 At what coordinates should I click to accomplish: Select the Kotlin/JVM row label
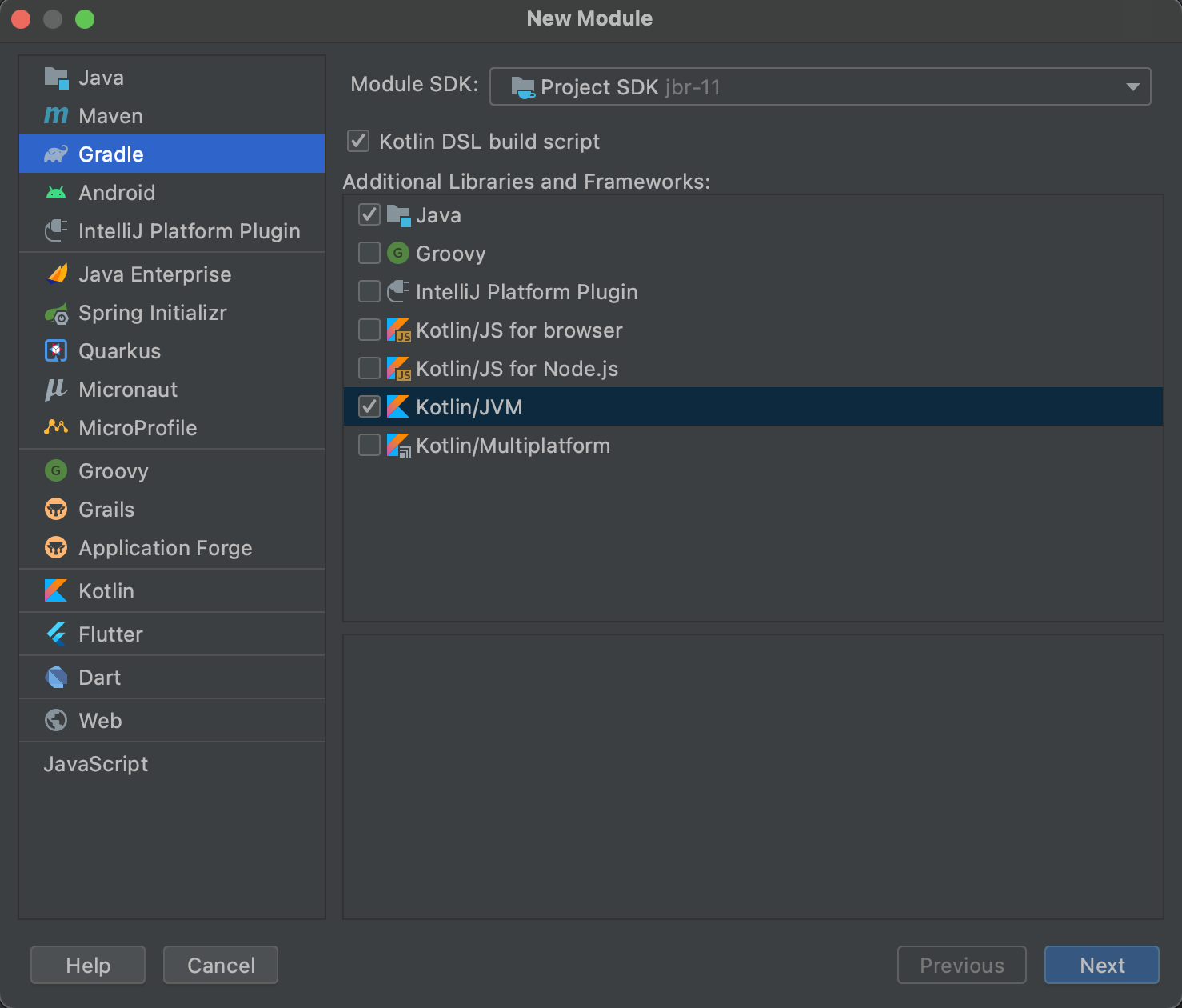tap(469, 407)
